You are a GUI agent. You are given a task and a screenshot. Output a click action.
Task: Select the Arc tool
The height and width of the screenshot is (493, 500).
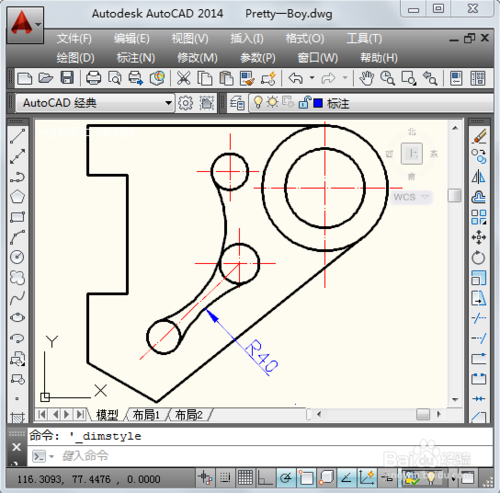(x=17, y=237)
